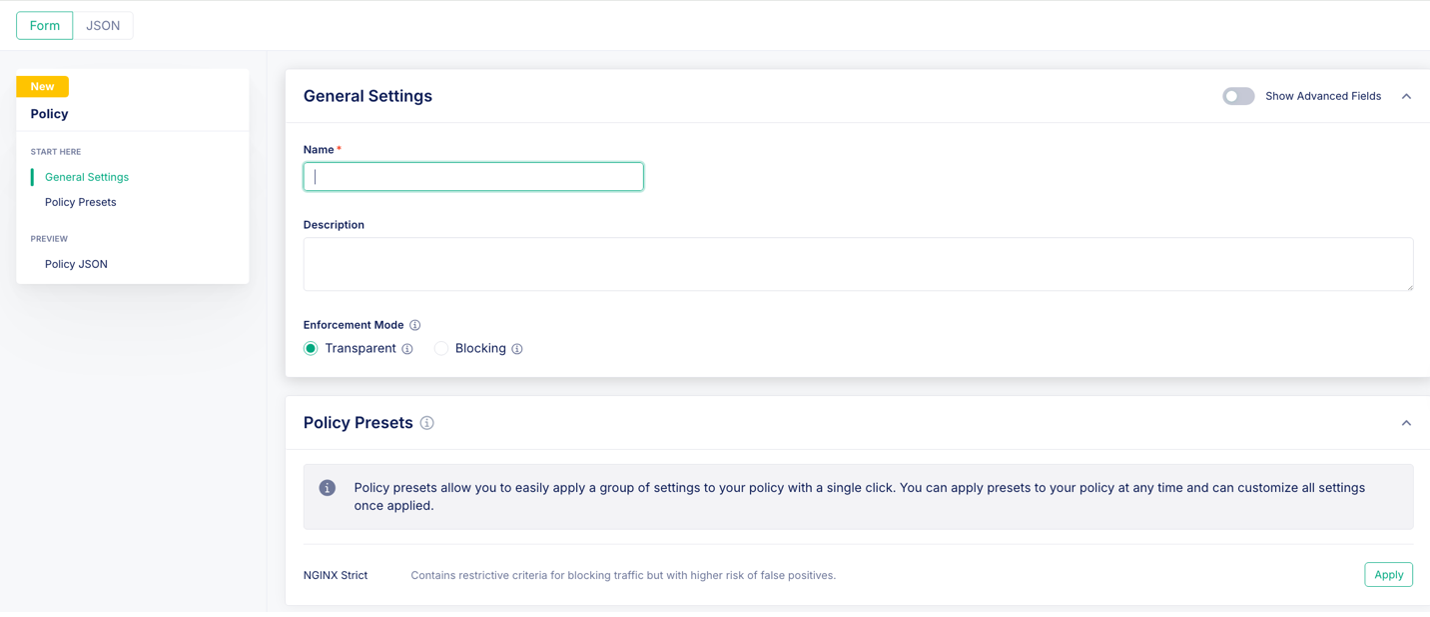Click the info icon next to Transparent
The width and height of the screenshot is (1430, 617).
tap(407, 349)
